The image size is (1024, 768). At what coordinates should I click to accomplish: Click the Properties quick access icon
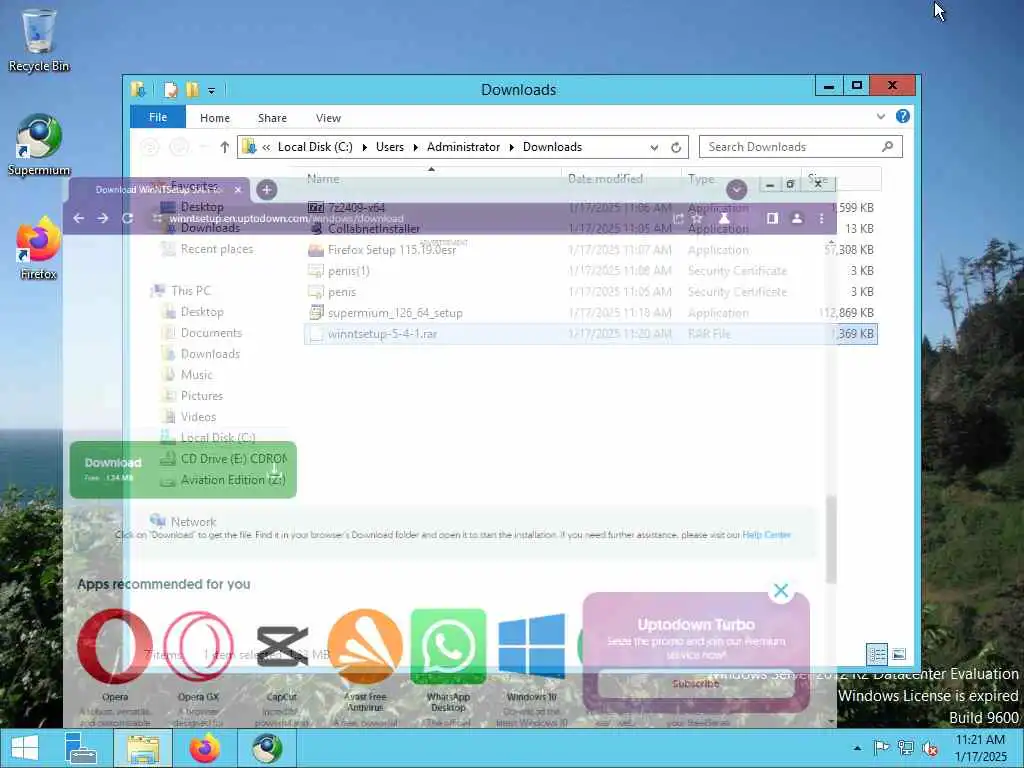170,90
